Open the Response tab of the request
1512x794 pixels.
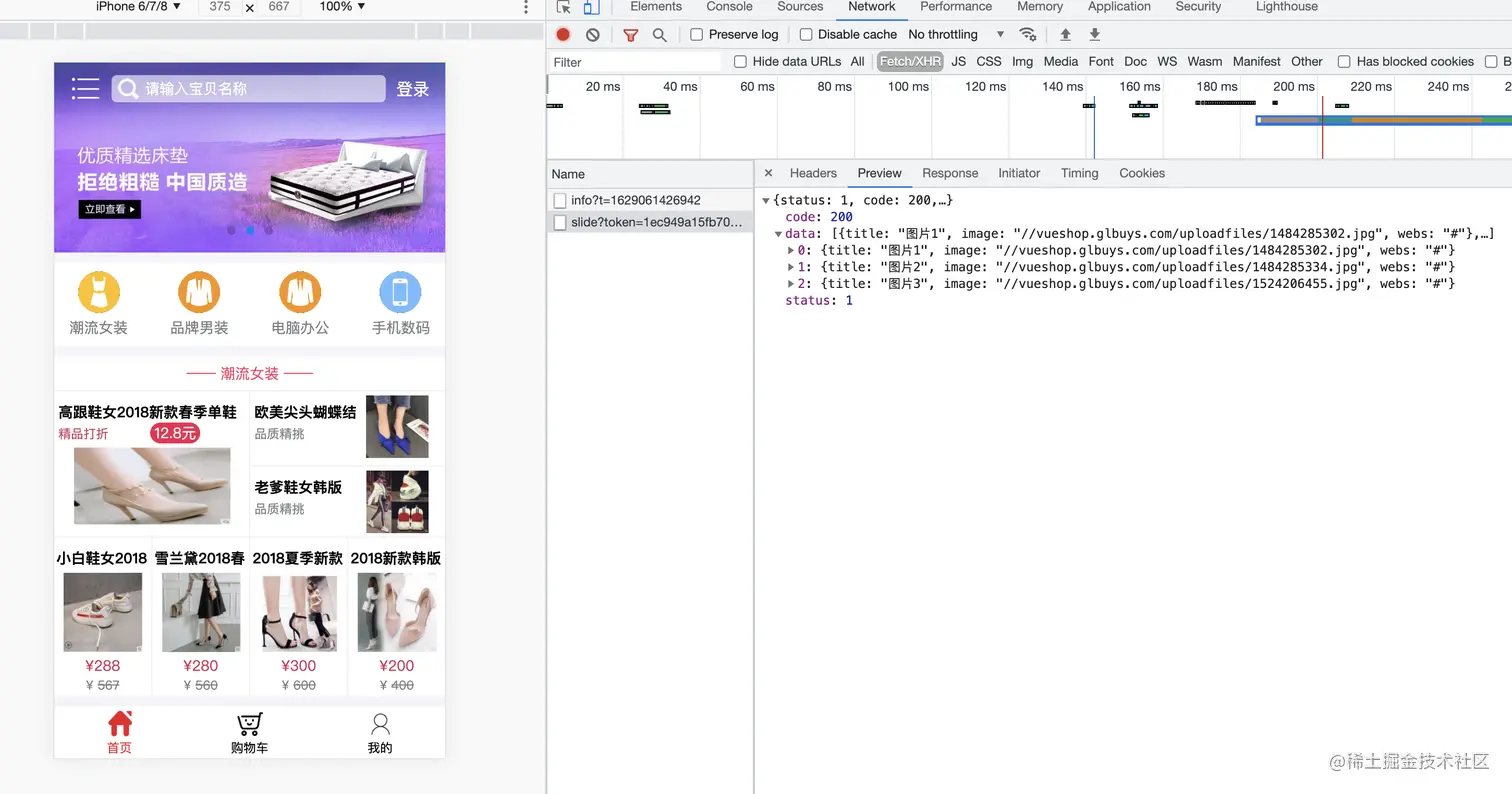[950, 173]
